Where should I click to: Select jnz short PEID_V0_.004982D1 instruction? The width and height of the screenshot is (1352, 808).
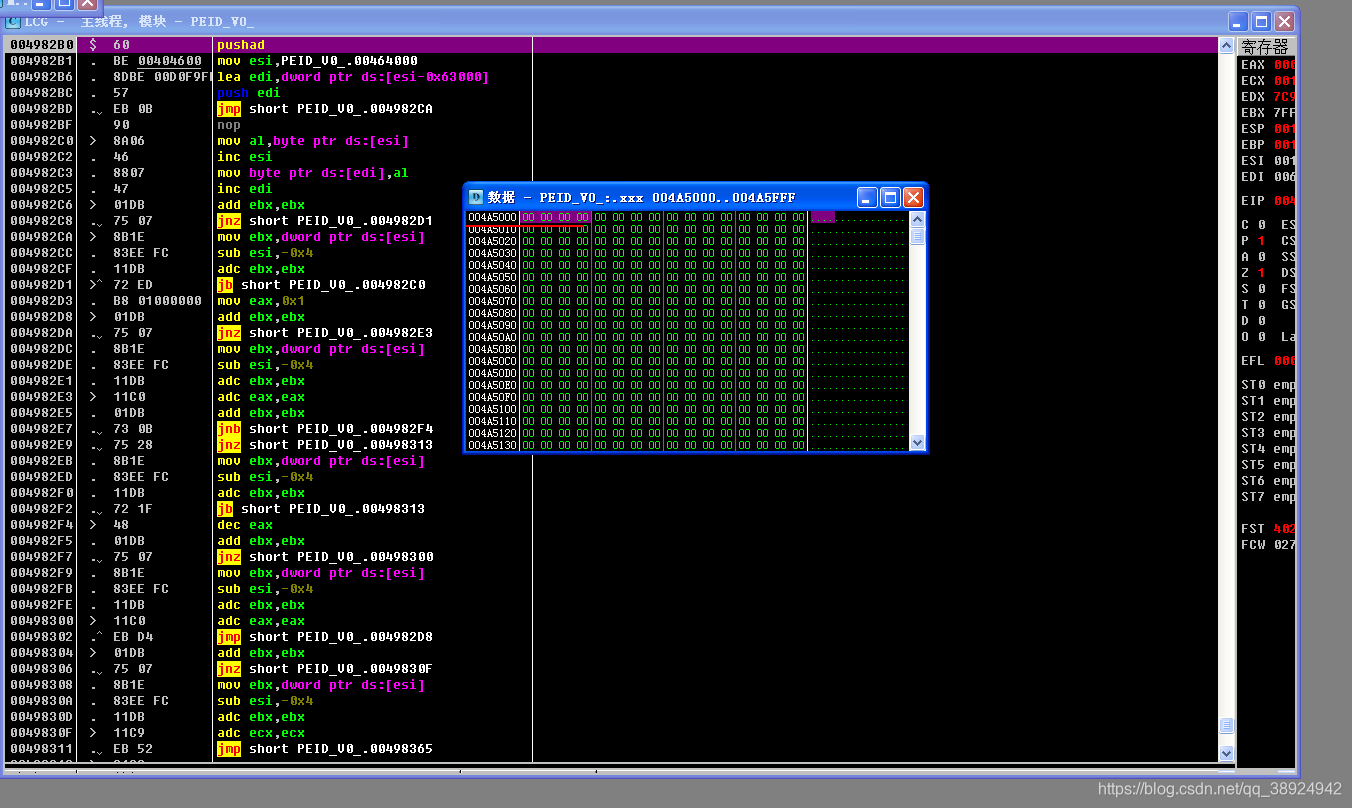point(325,221)
